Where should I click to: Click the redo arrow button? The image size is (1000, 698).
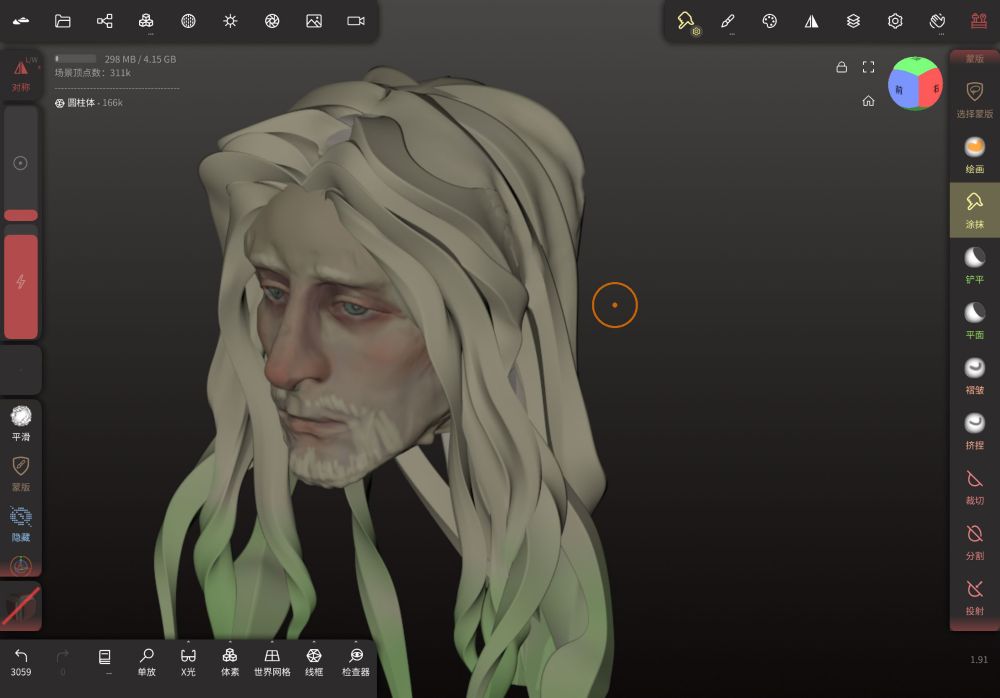pos(62,662)
